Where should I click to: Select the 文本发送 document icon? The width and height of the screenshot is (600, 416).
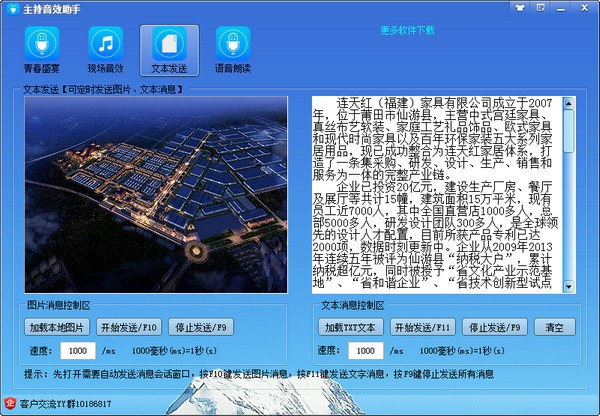coord(168,52)
